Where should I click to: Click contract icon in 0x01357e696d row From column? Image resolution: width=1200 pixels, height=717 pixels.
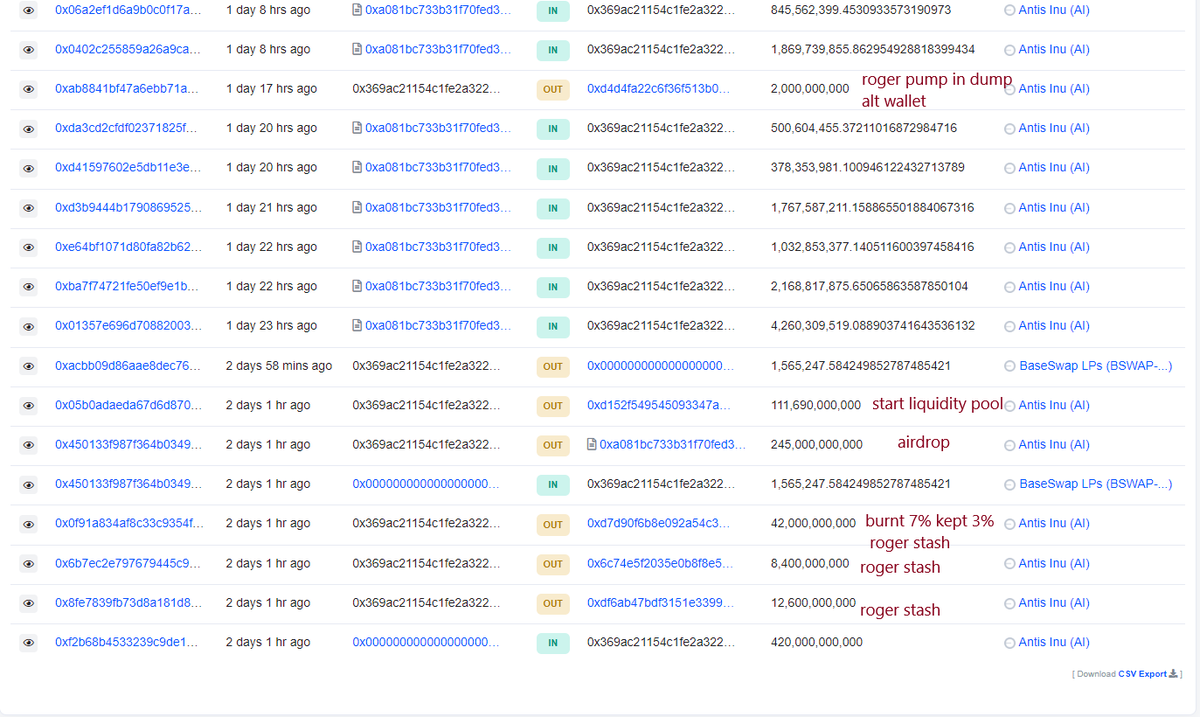(357, 326)
